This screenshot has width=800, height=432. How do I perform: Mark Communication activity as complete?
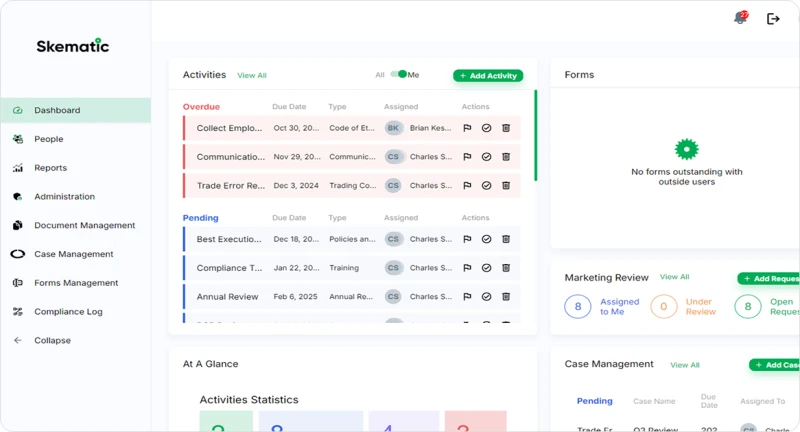click(x=486, y=157)
